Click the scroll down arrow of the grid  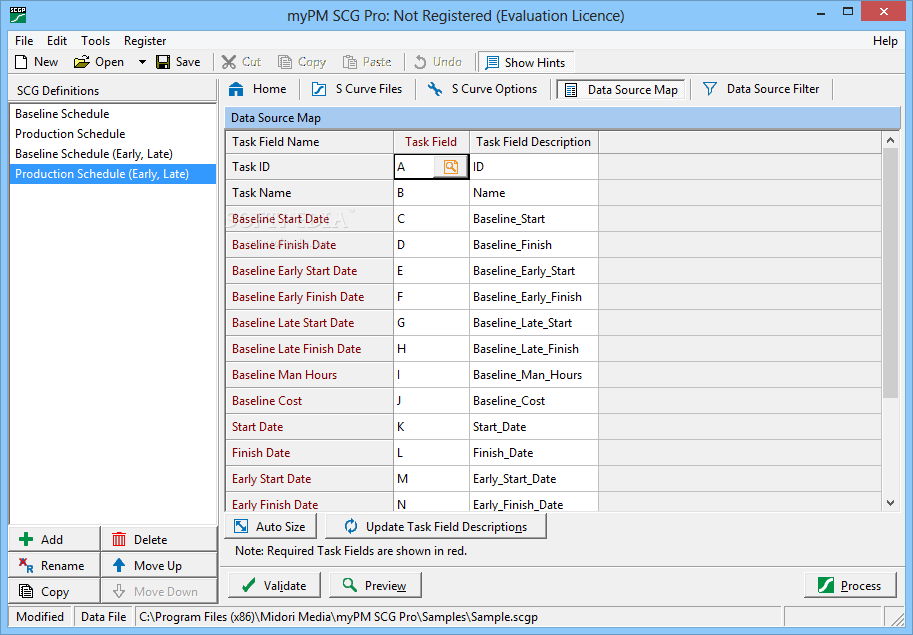pyautogui.click(x=890, y=503)
